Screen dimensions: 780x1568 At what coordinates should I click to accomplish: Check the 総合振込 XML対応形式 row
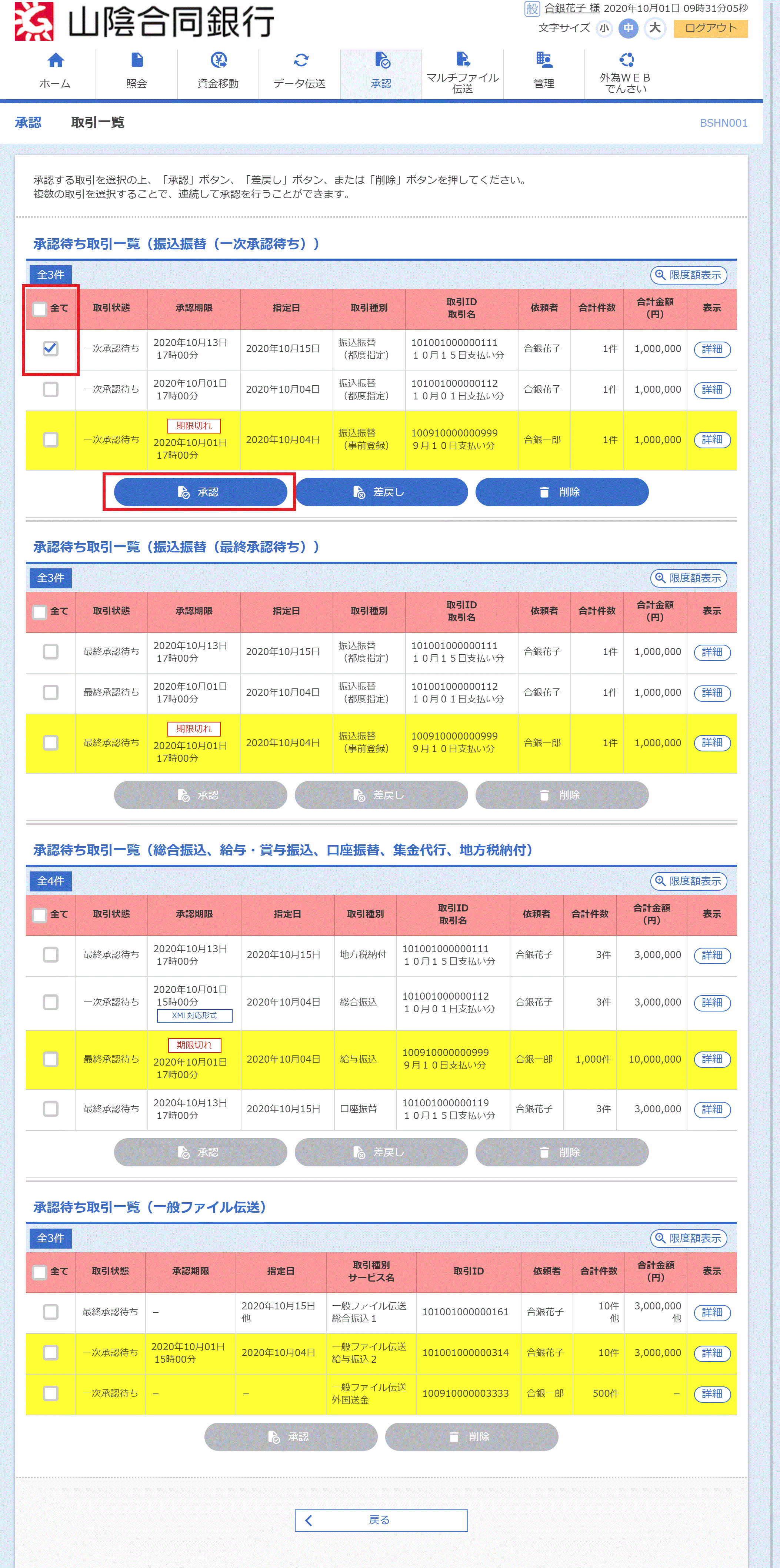(50, 1003)
